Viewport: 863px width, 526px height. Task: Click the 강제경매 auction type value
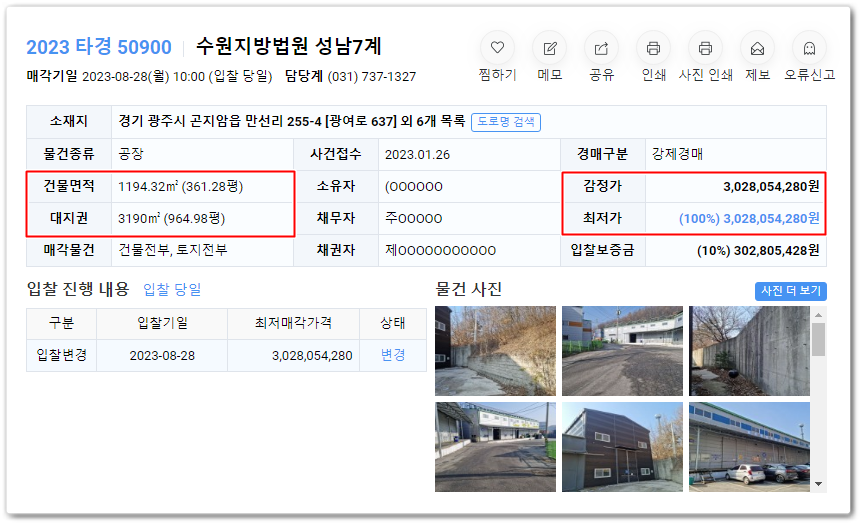[x=678, y=154]
